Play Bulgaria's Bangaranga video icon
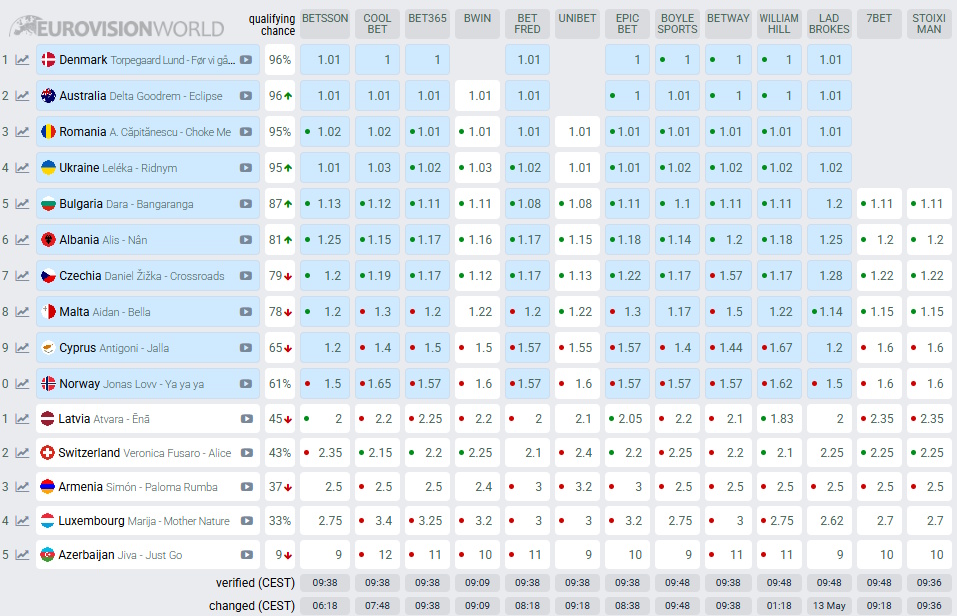 (x=246, y=204)
